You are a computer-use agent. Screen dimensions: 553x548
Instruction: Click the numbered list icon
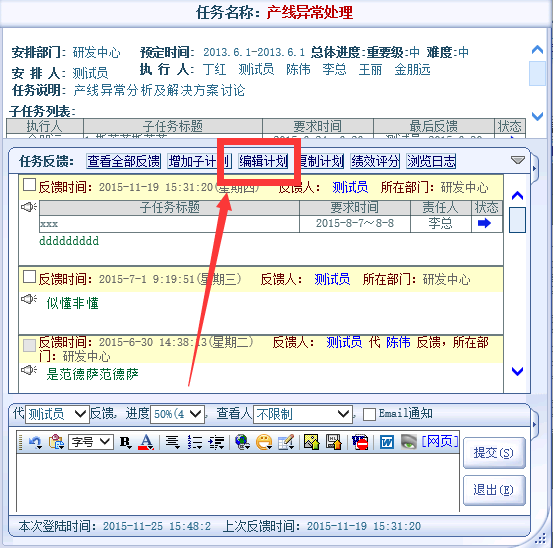tap(195, 442)
